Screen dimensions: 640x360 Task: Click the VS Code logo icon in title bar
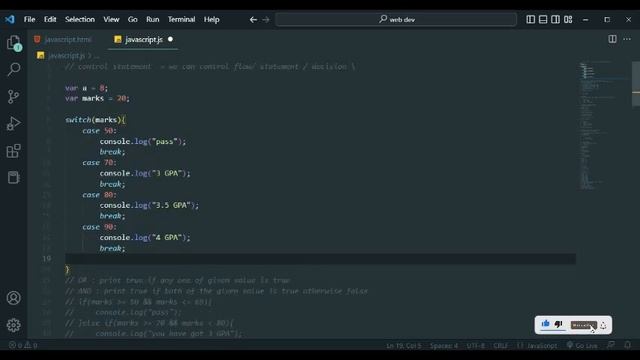[x=10, y=19]
